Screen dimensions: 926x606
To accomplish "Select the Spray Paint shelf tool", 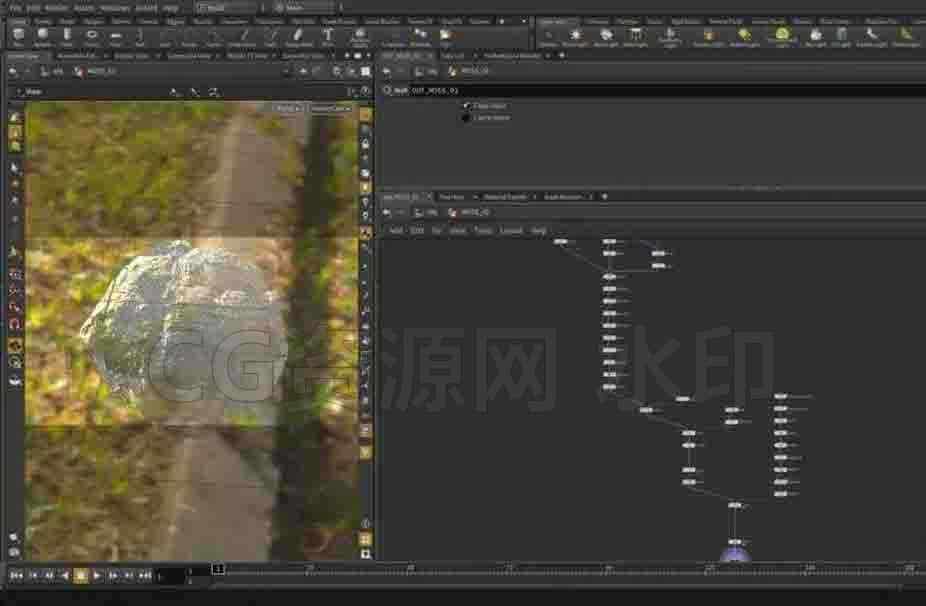I will [298, 37].
